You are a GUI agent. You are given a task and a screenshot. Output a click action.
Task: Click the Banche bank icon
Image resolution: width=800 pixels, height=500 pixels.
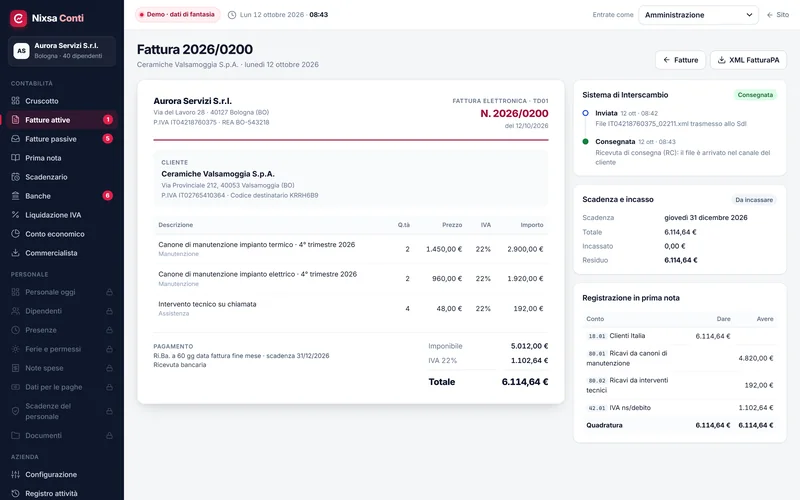tap(16, 196)
